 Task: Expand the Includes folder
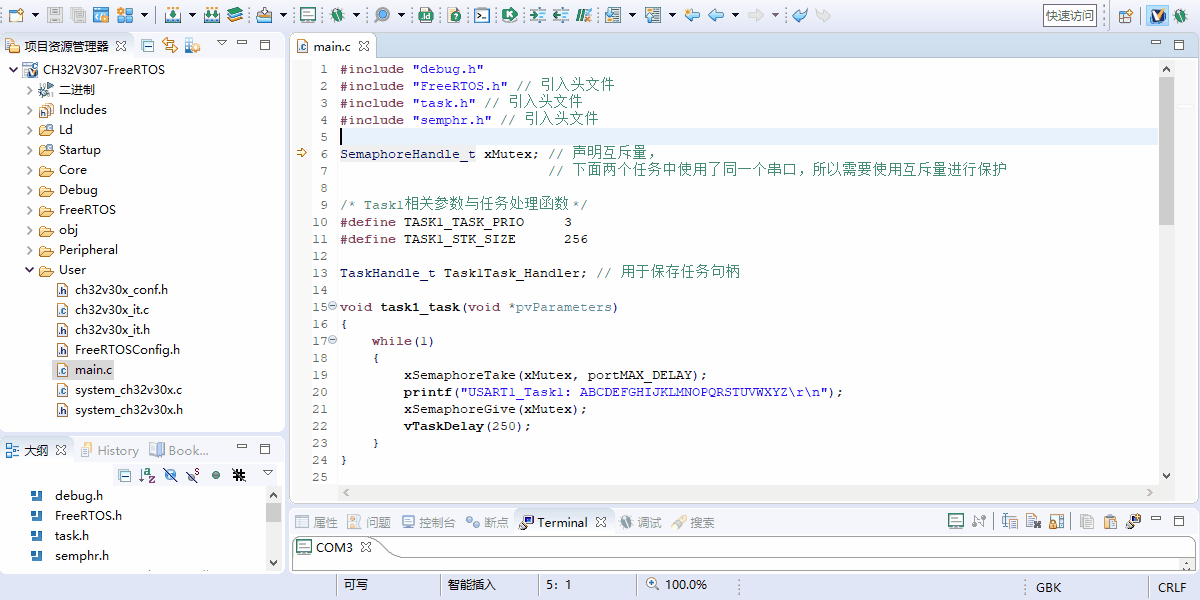click(x=29, y=110)
